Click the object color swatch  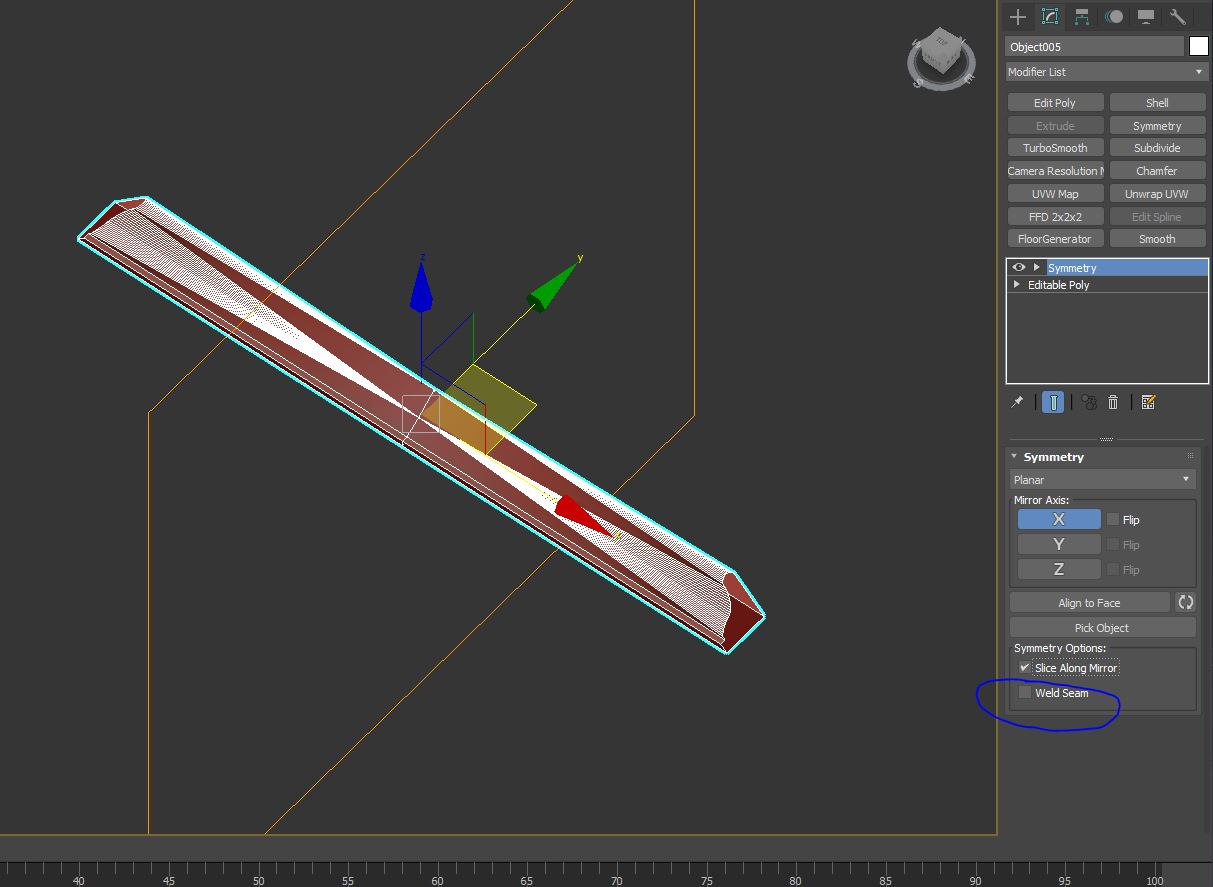1197,45
